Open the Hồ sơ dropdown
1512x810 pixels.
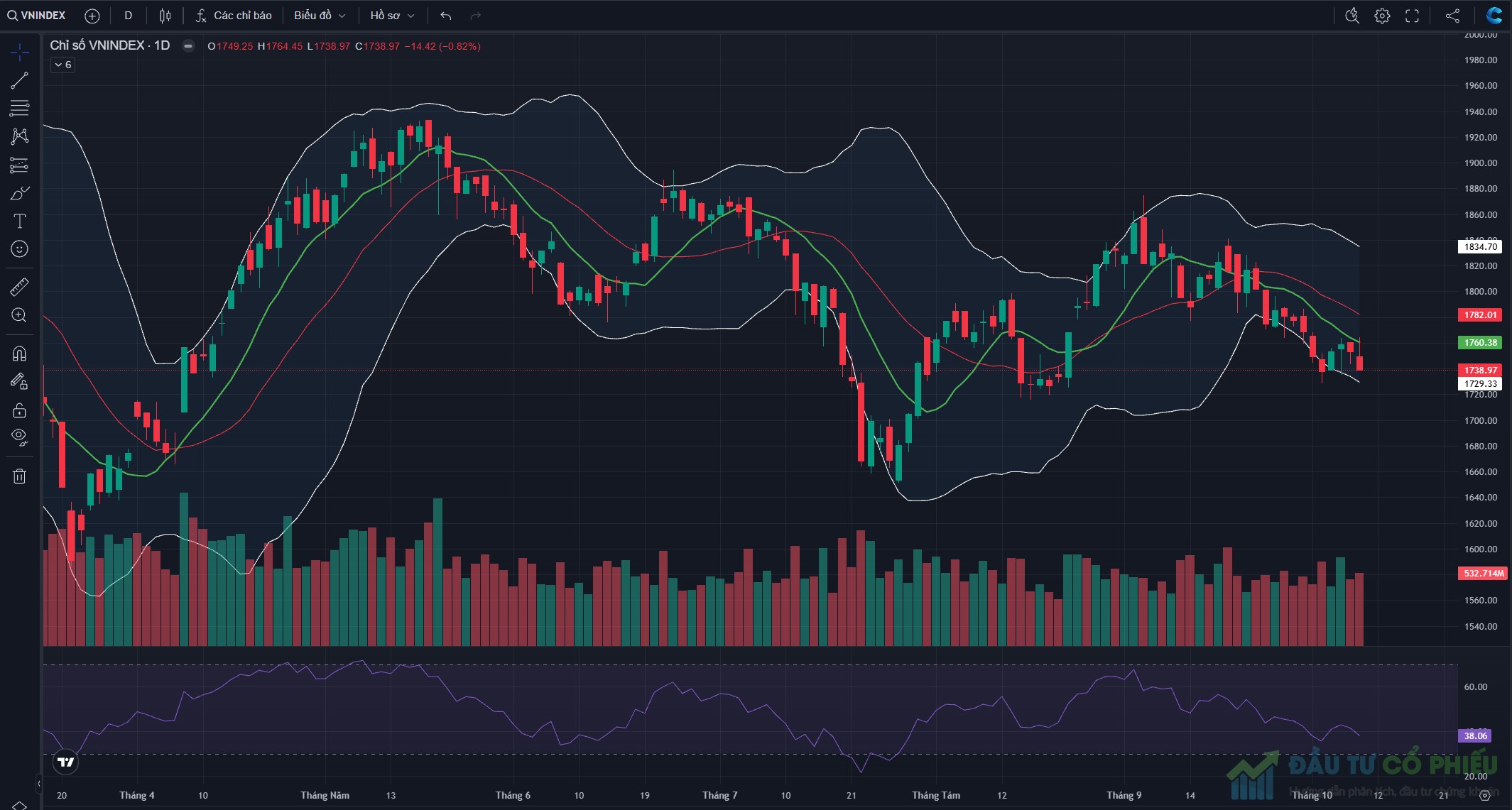392,16
